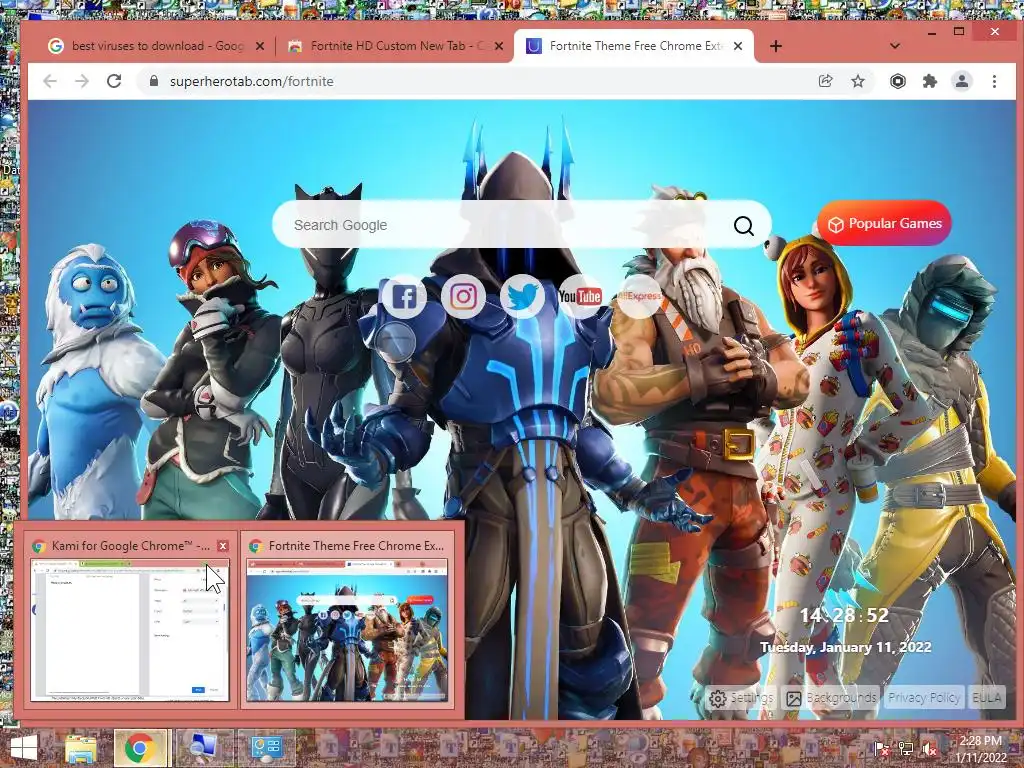Close the Fortnite Theme Free Chrome tab

point(738,46)
